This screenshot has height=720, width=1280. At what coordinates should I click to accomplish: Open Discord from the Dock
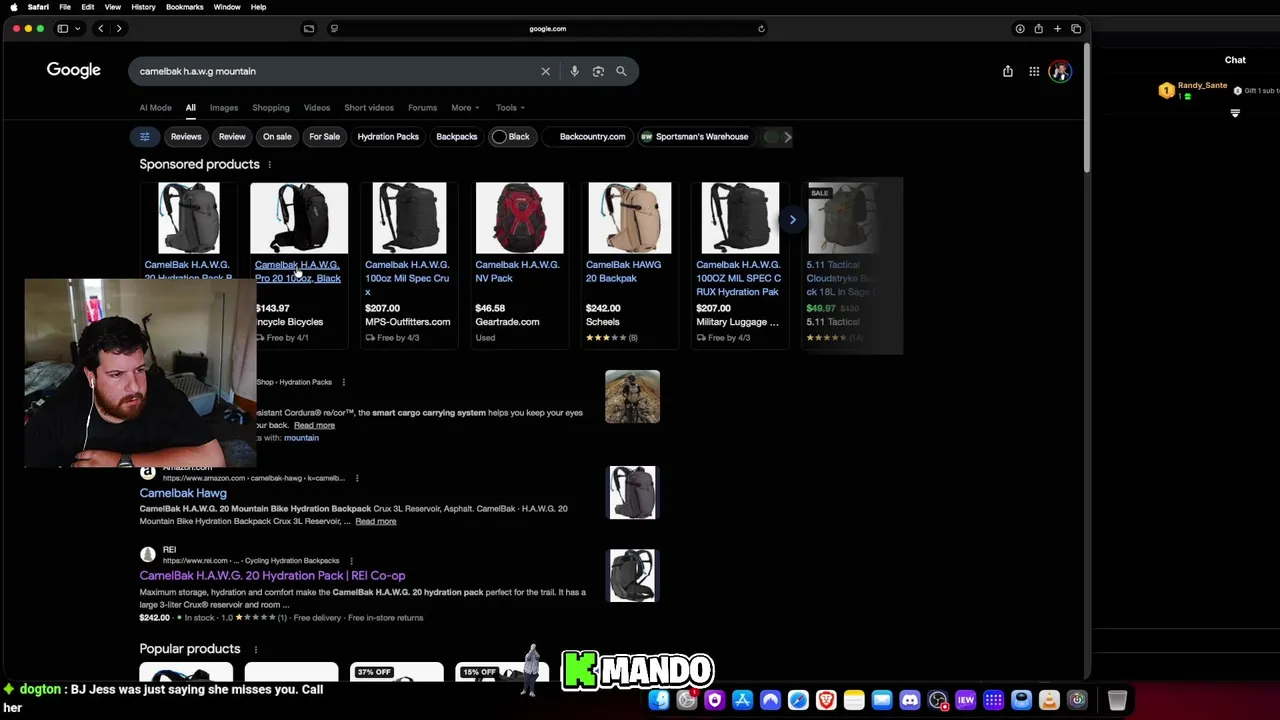[909, 700]
